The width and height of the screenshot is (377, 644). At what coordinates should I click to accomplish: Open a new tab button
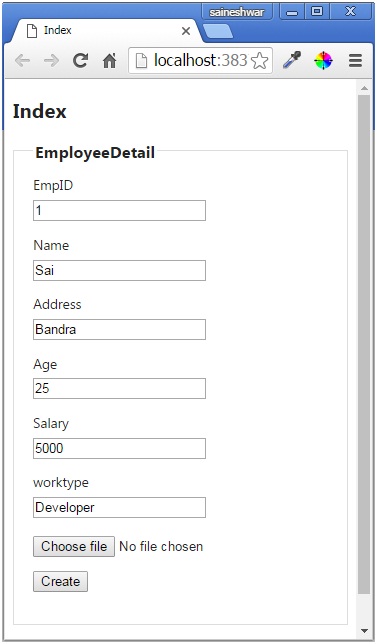tap(218, 32)
